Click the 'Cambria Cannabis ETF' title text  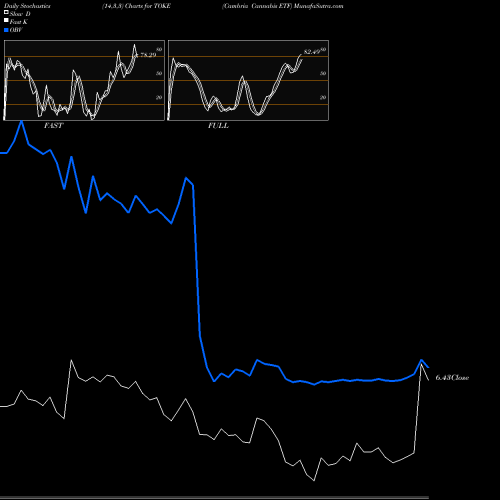257,6
